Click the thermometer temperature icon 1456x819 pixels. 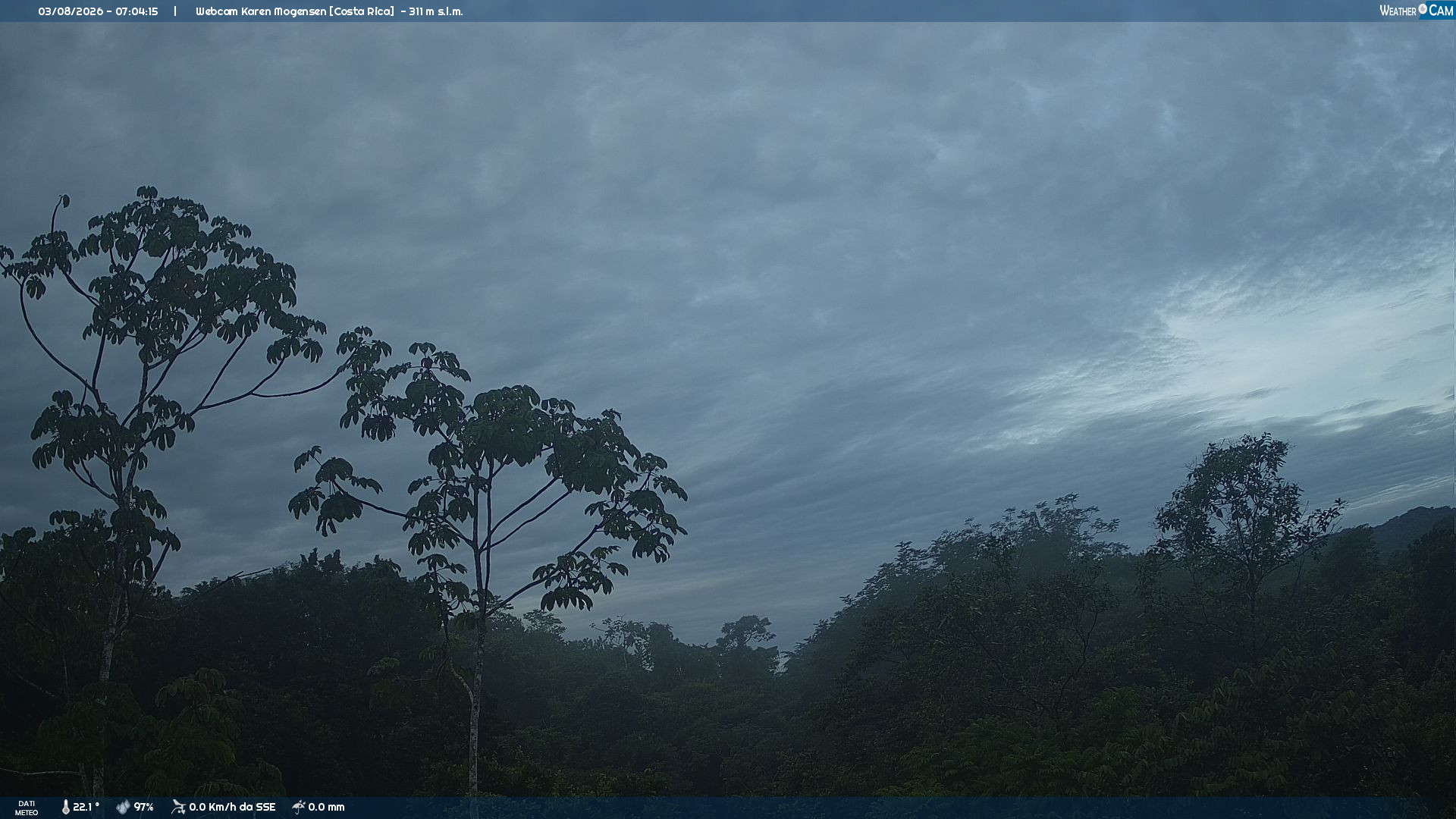tap(66, 807)
